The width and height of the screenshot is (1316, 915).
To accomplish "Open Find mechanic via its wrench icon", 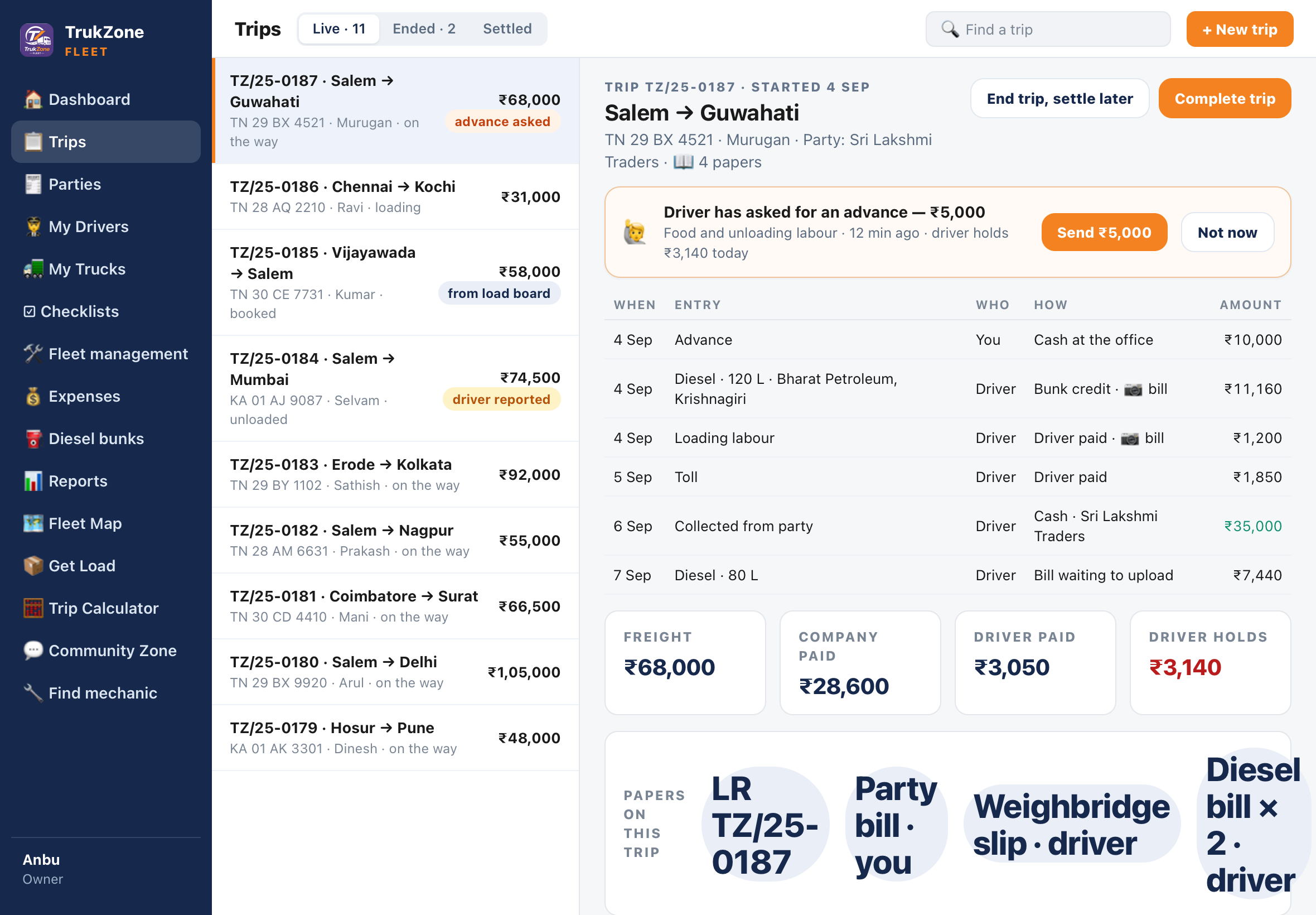I will click(x=33, y=693).
